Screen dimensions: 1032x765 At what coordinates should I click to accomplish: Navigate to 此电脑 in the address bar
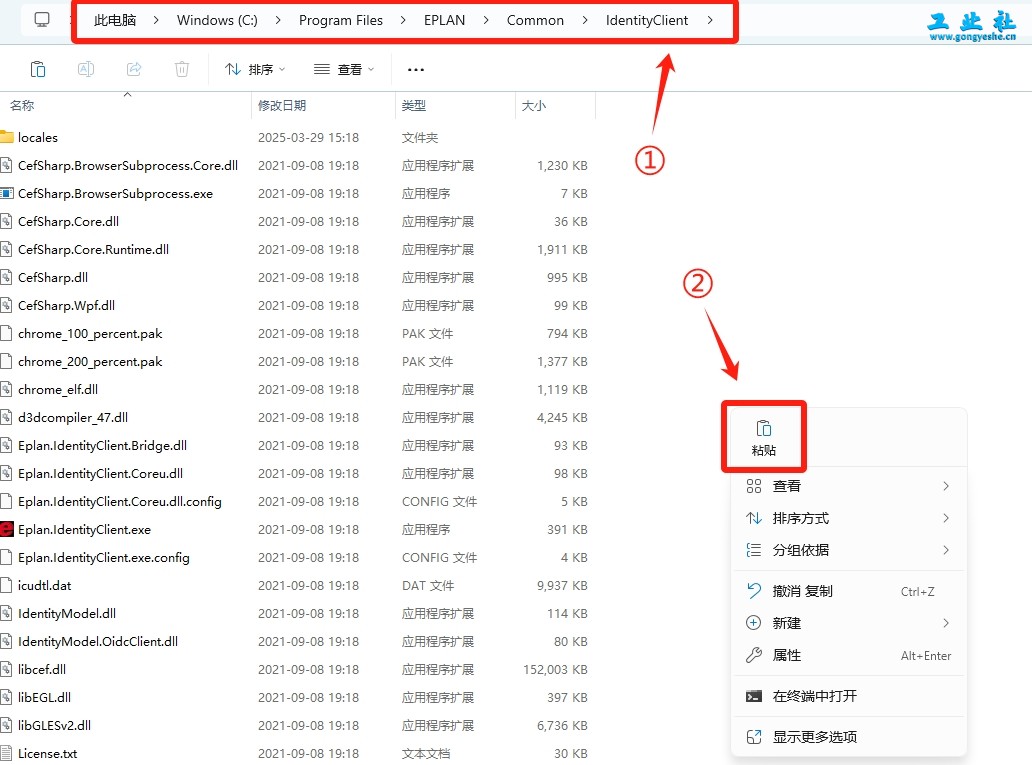[115, 20]
